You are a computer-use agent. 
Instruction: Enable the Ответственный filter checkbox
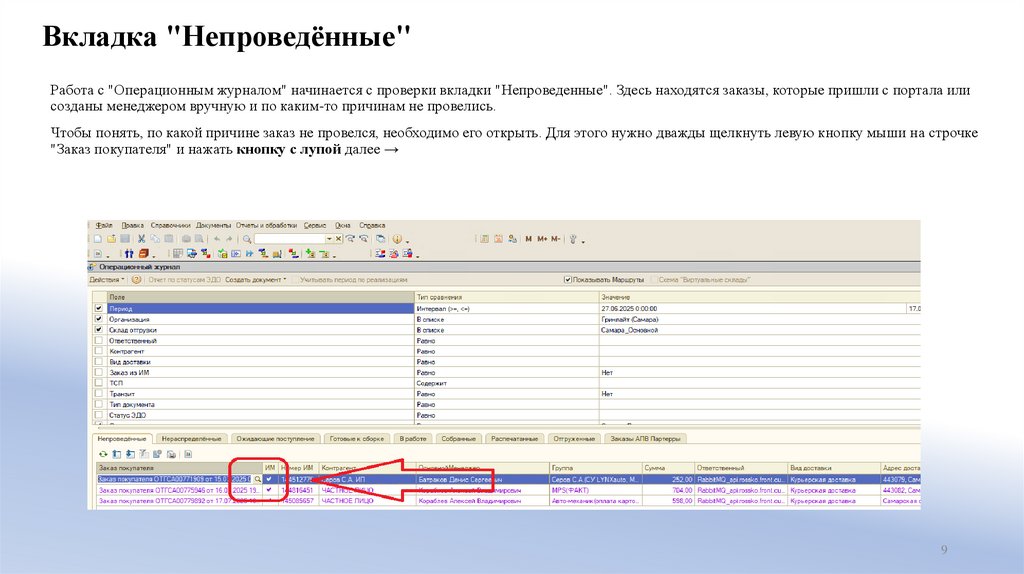tap(99, 340)
